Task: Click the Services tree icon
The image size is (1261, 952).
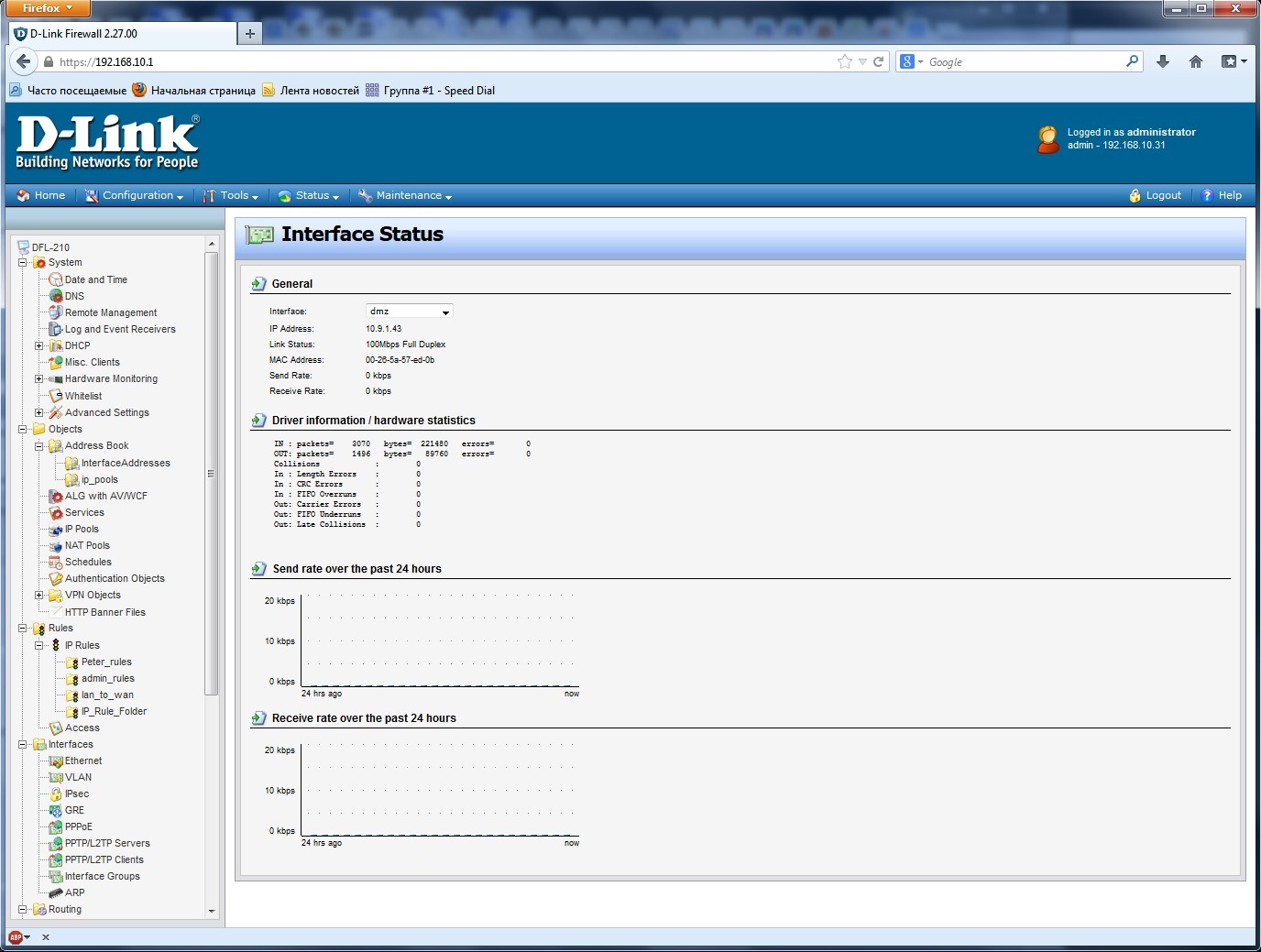Action: 56,512
